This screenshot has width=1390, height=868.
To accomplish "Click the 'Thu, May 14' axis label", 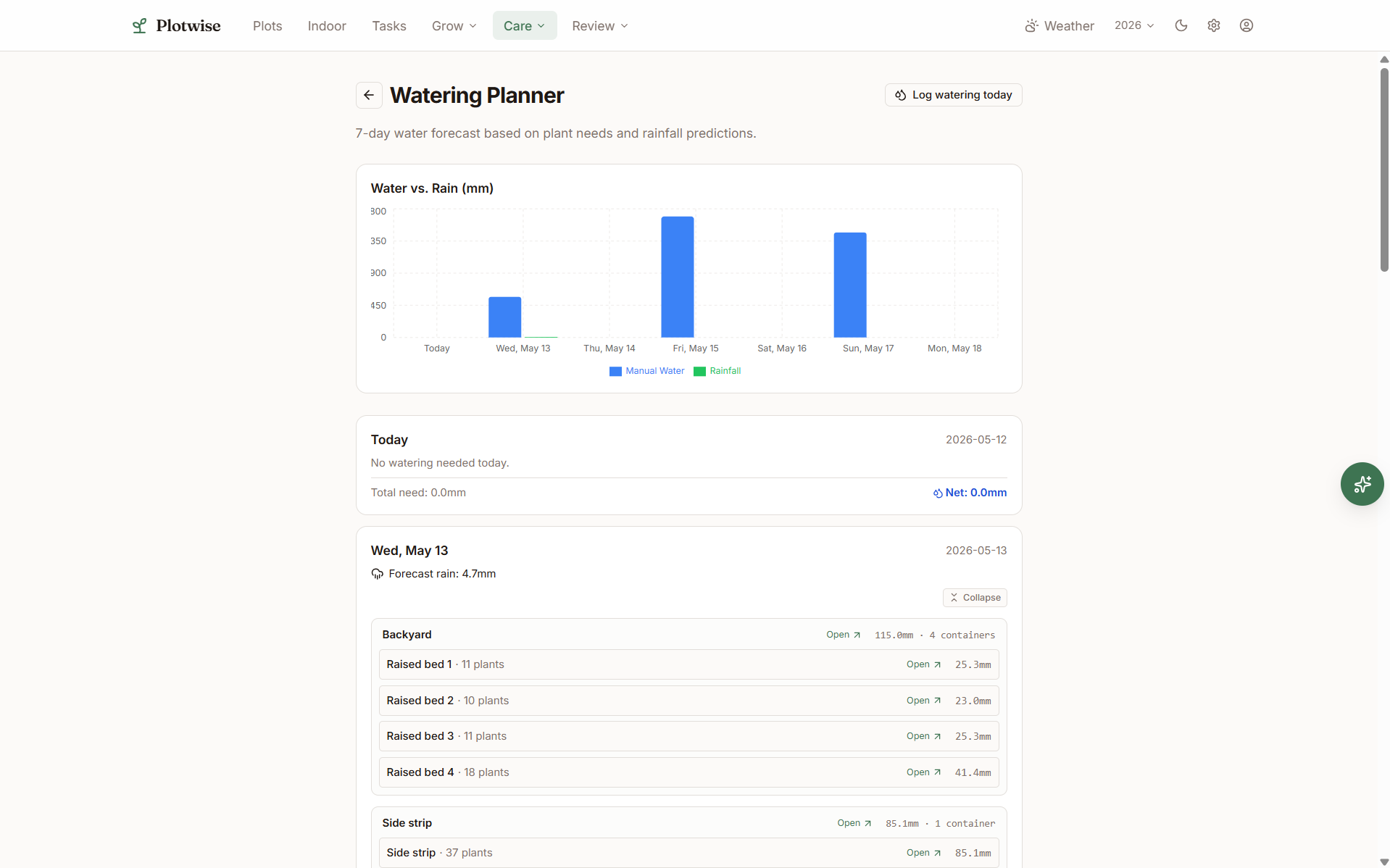I will point(609,349).
